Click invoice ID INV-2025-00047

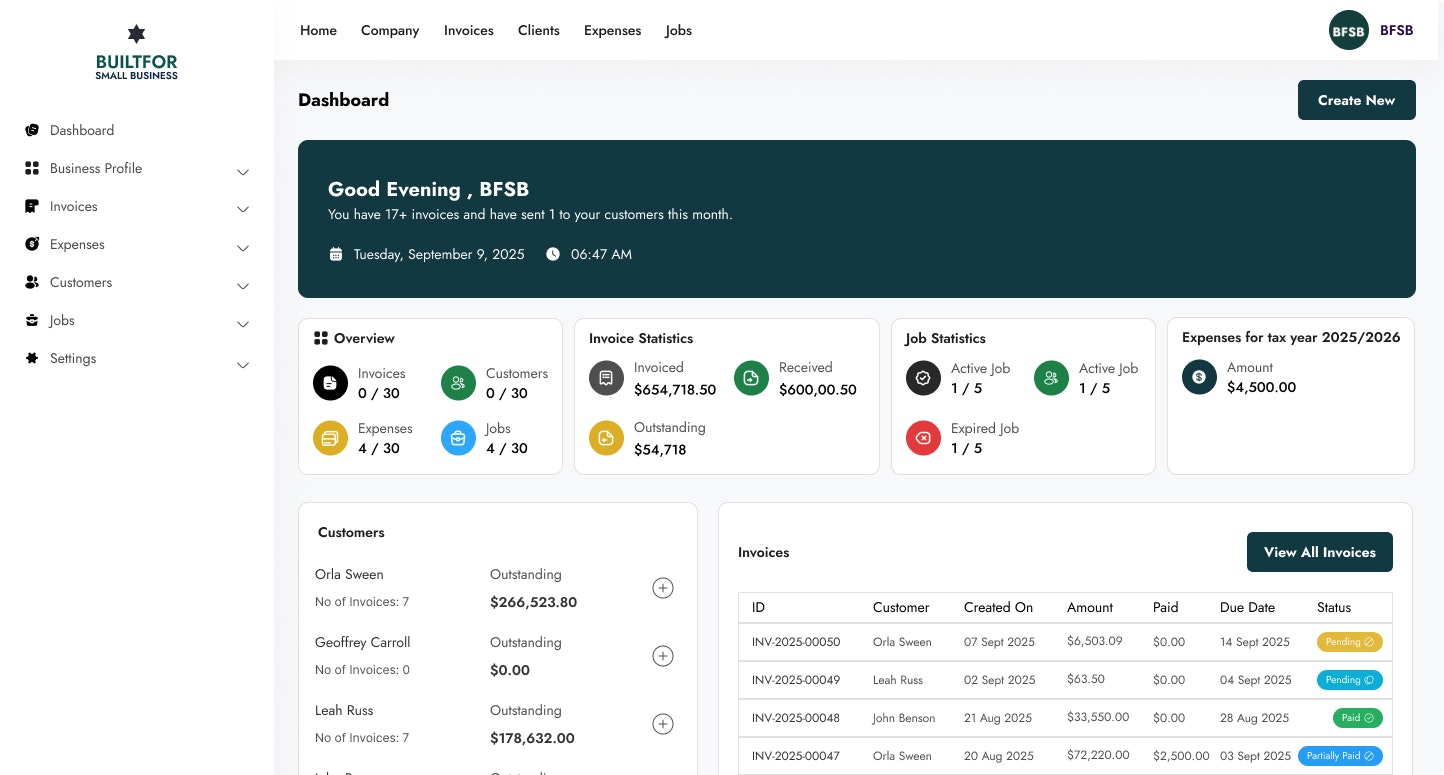click(796, 756)
